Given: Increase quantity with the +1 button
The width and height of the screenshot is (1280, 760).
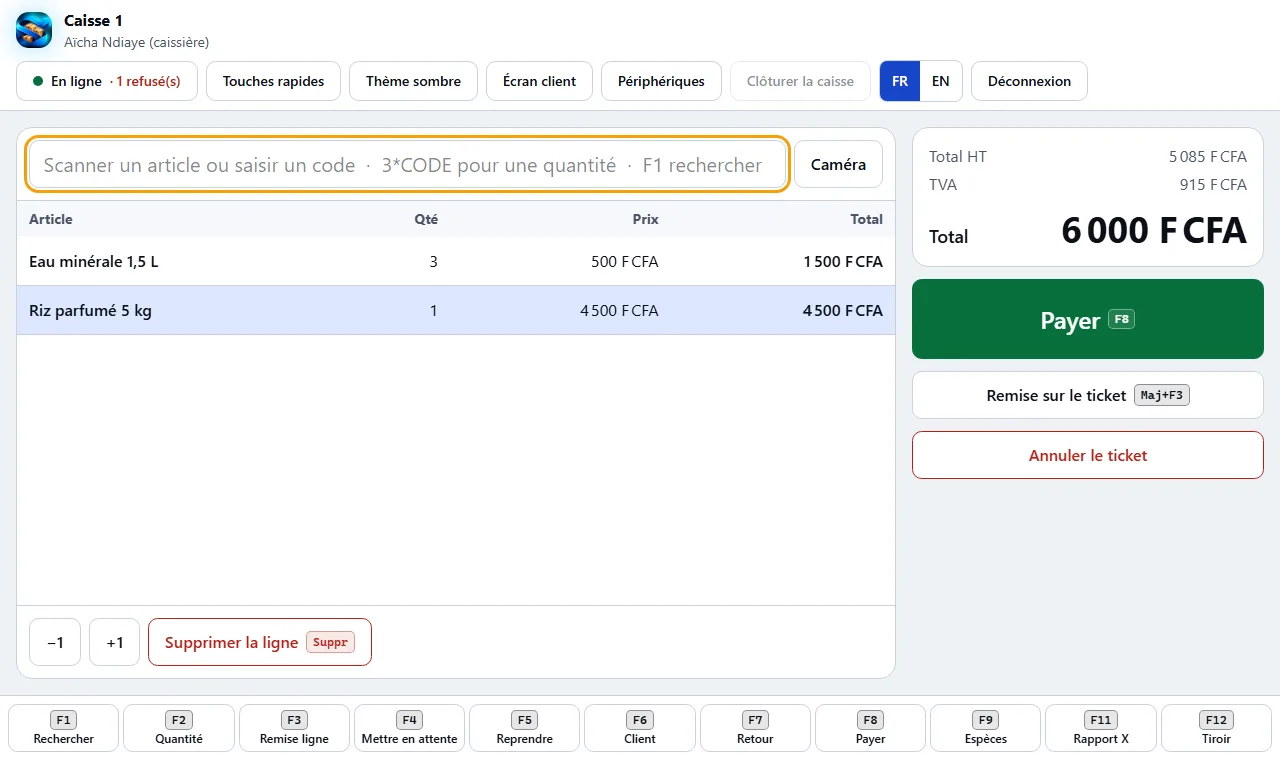Looking at the screenshot, I should click(x=115, y=642).
